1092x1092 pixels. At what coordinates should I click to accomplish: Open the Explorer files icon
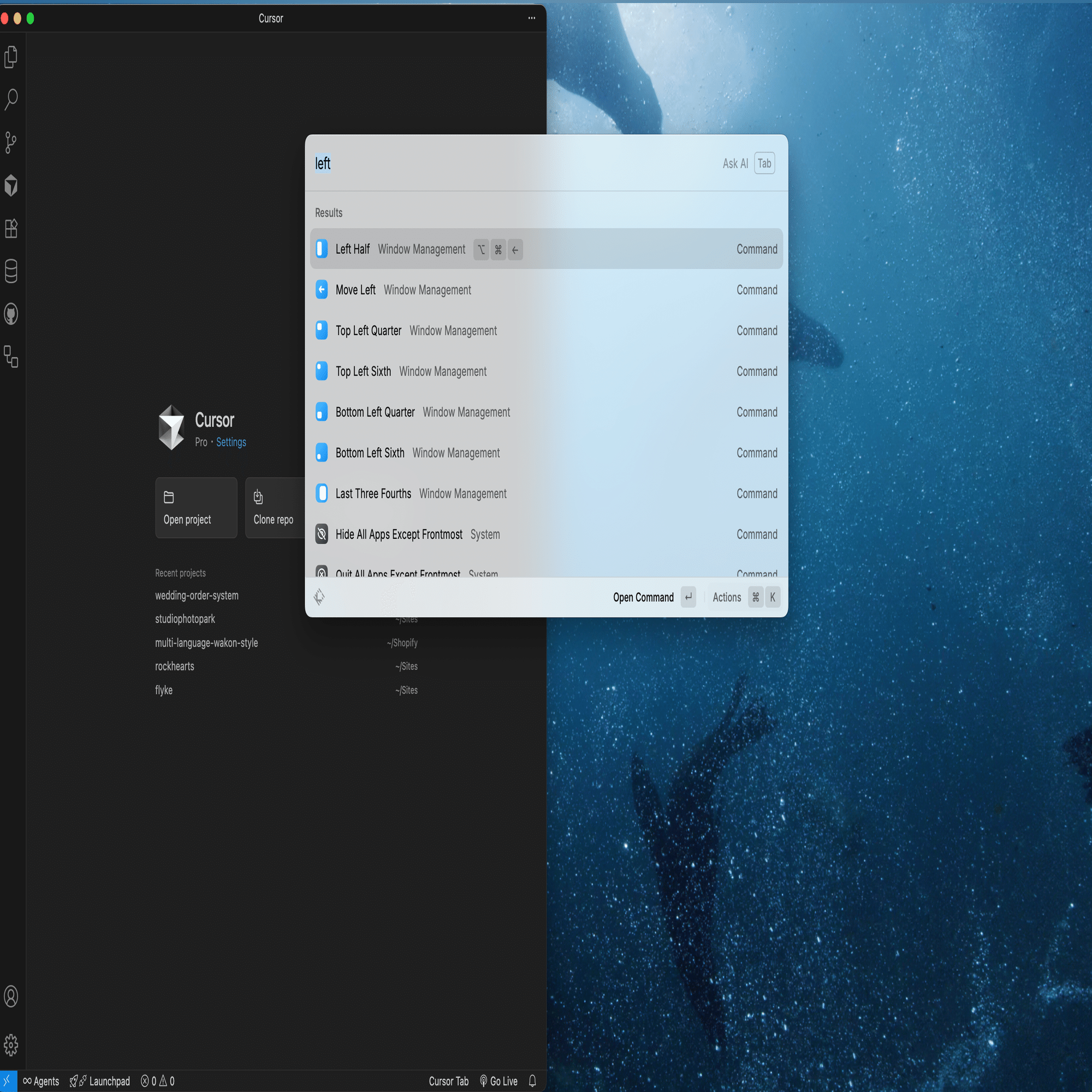point(11,57)
